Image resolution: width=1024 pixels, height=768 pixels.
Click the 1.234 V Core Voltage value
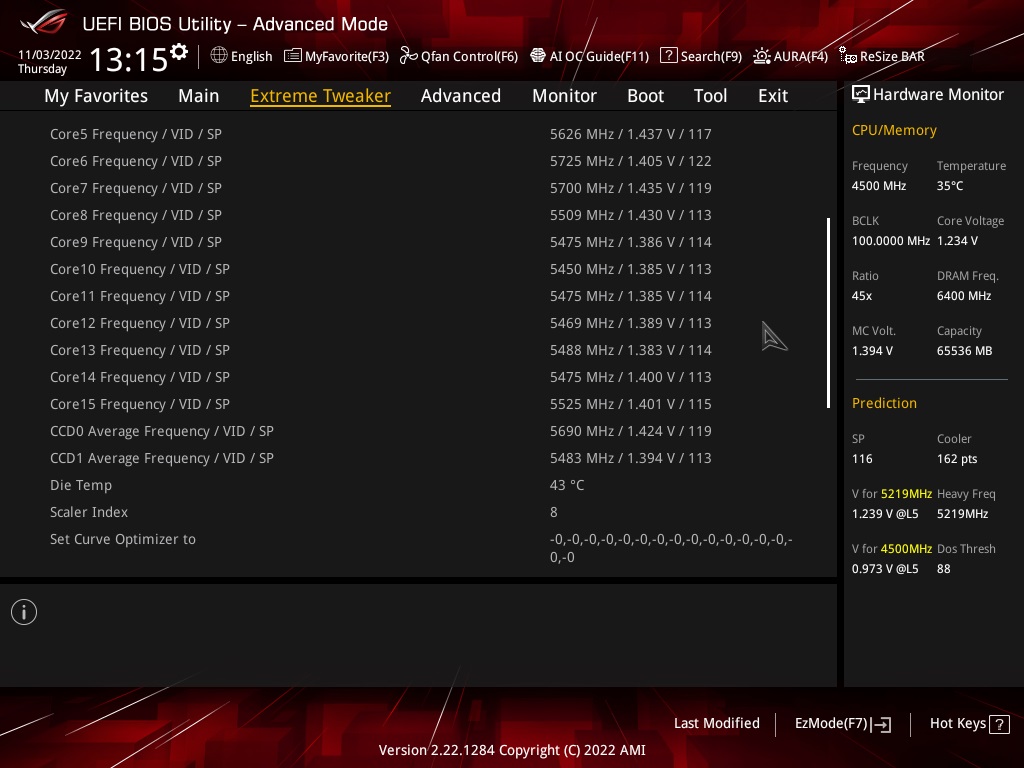tap(957, 241)
